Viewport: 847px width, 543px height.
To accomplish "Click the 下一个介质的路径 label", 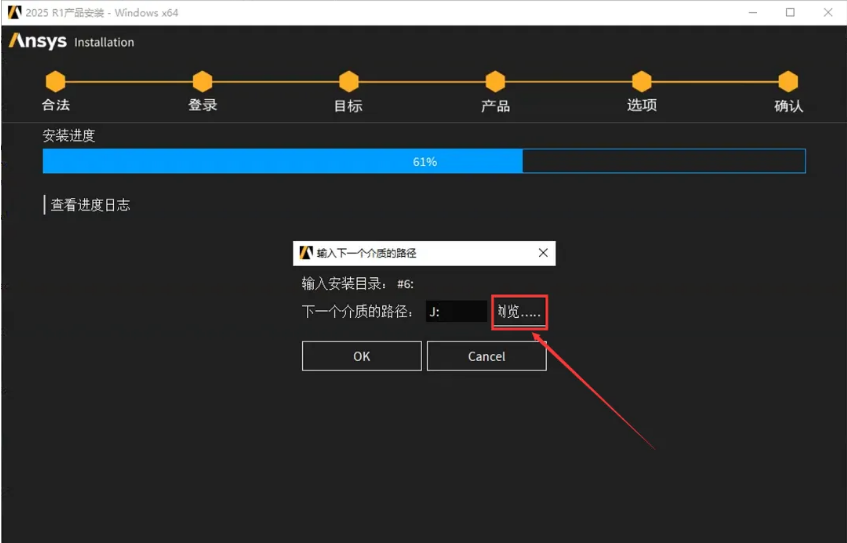I will point(357,312).
